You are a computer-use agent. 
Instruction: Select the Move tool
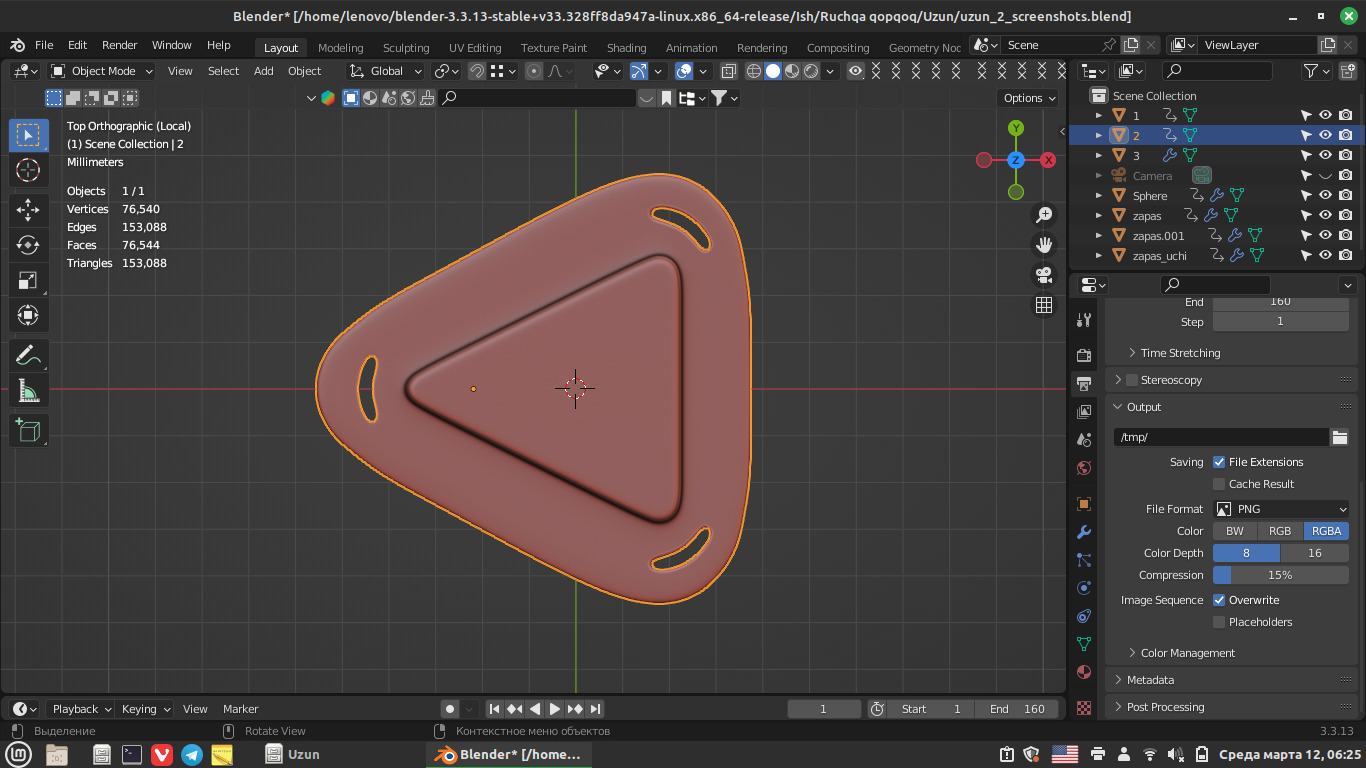tap(29, 209)
